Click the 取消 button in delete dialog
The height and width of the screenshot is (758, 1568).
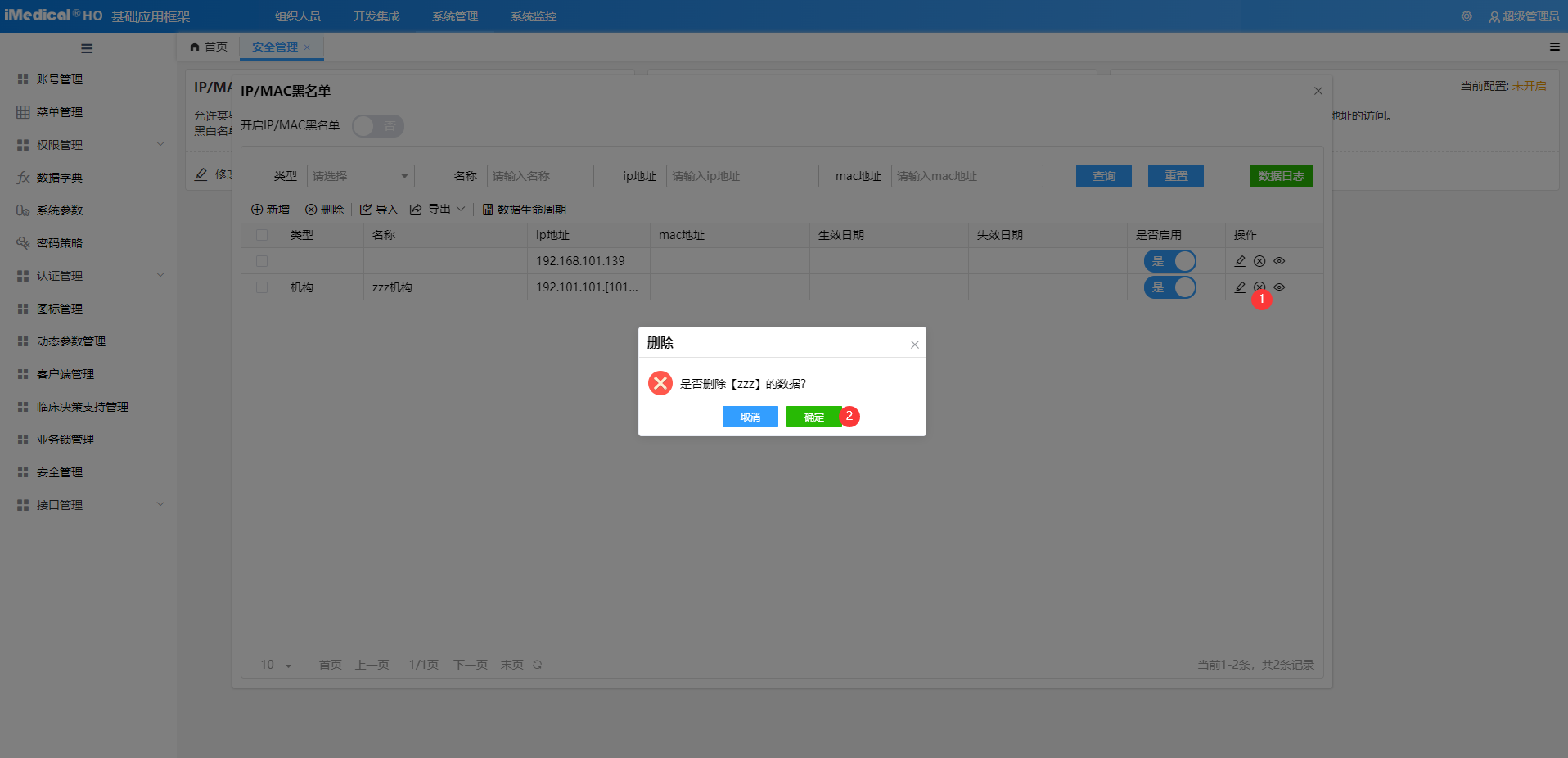click(750, 417)
